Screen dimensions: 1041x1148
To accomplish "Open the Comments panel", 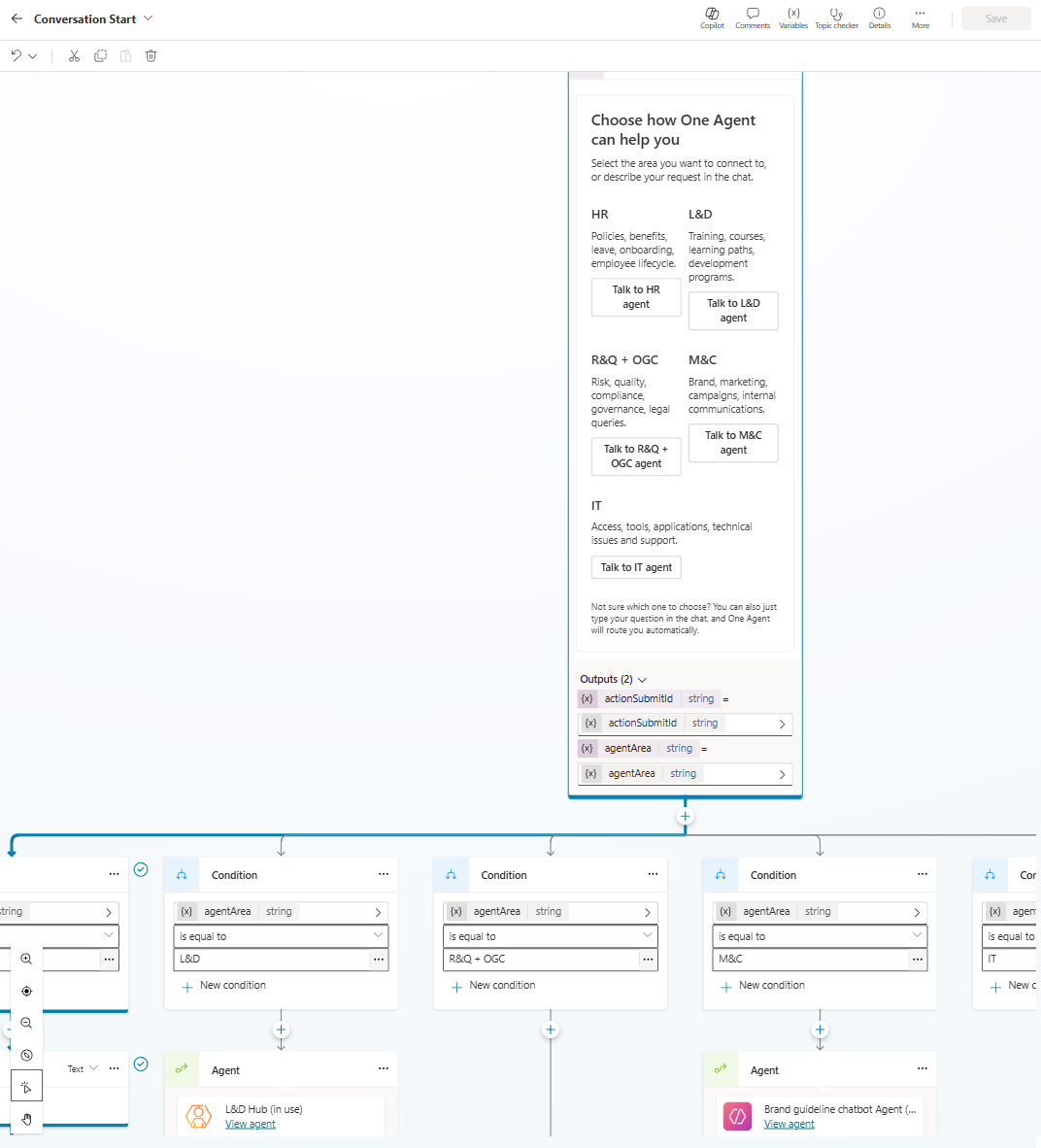I will (753, 17).
